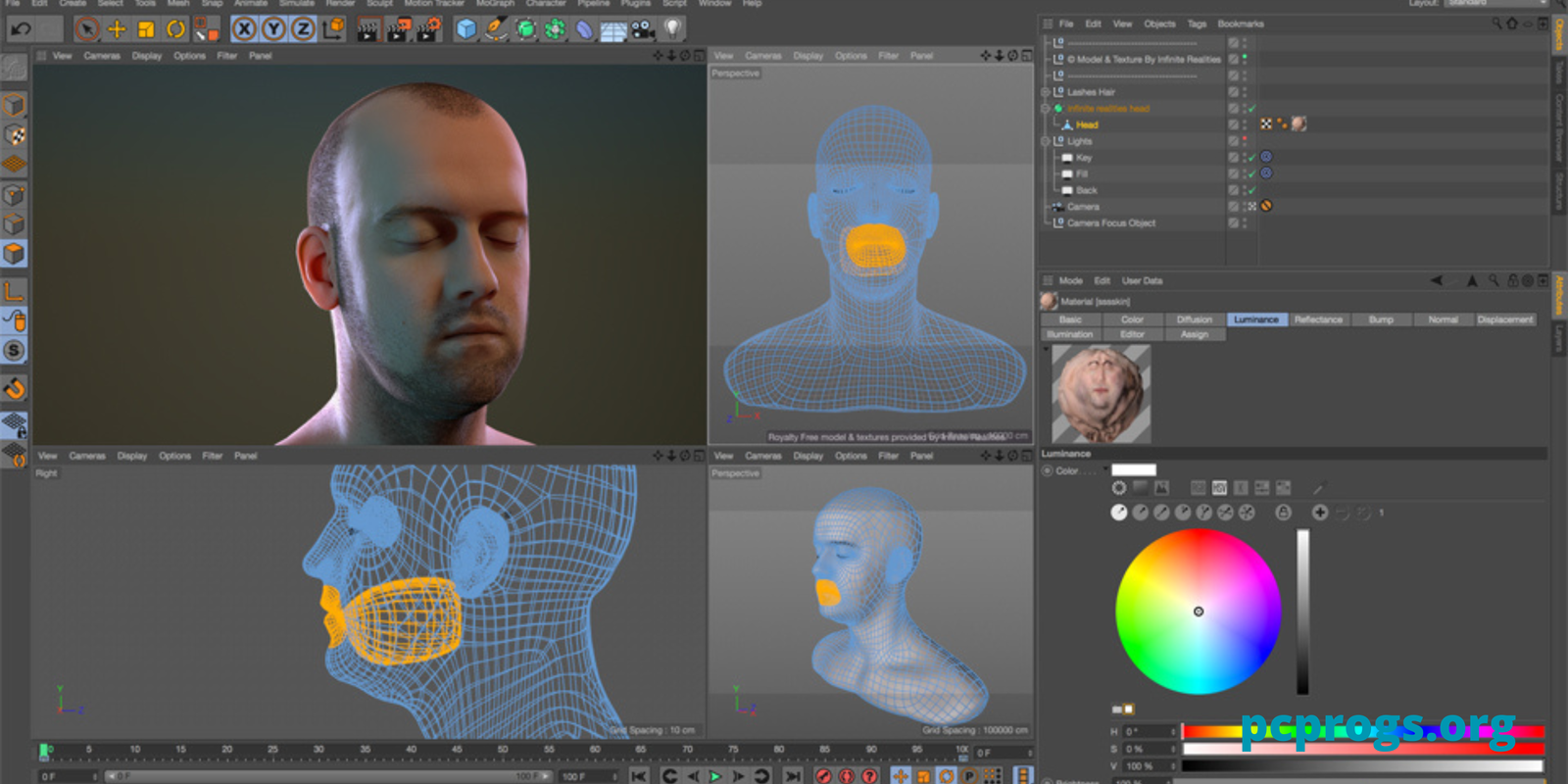Toggle the X axis lock
Image resolution: width=1568 pixels, height=784 pixels.
(x=245, y=29)
